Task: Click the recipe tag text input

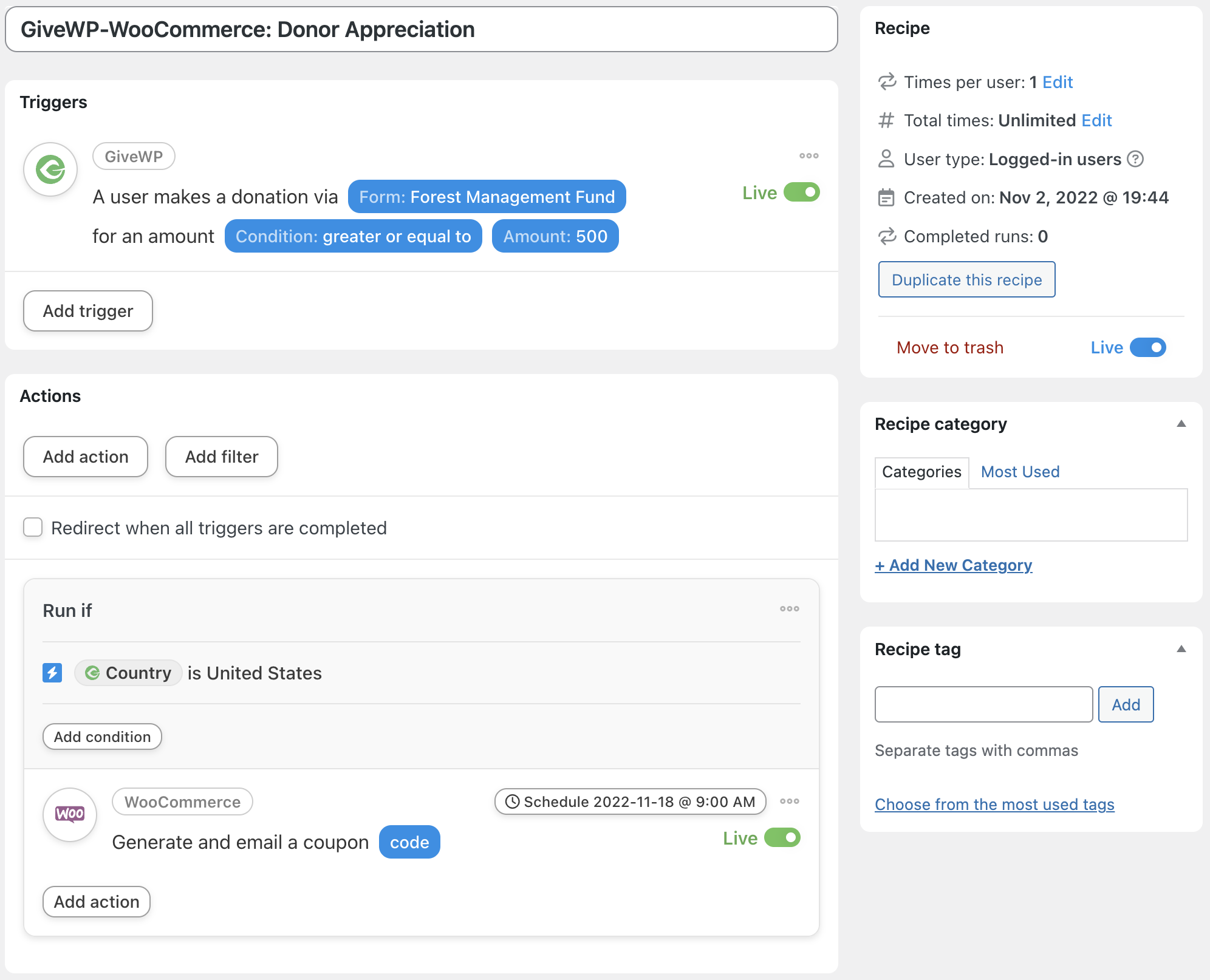Action: [x=983, y=704]
